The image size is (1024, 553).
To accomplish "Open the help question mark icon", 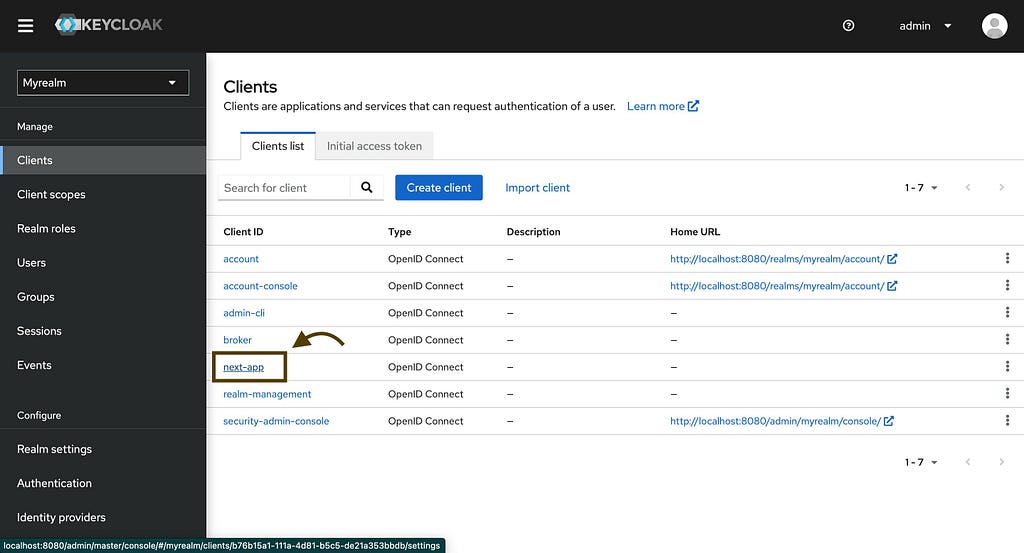I will coord(849,26).
